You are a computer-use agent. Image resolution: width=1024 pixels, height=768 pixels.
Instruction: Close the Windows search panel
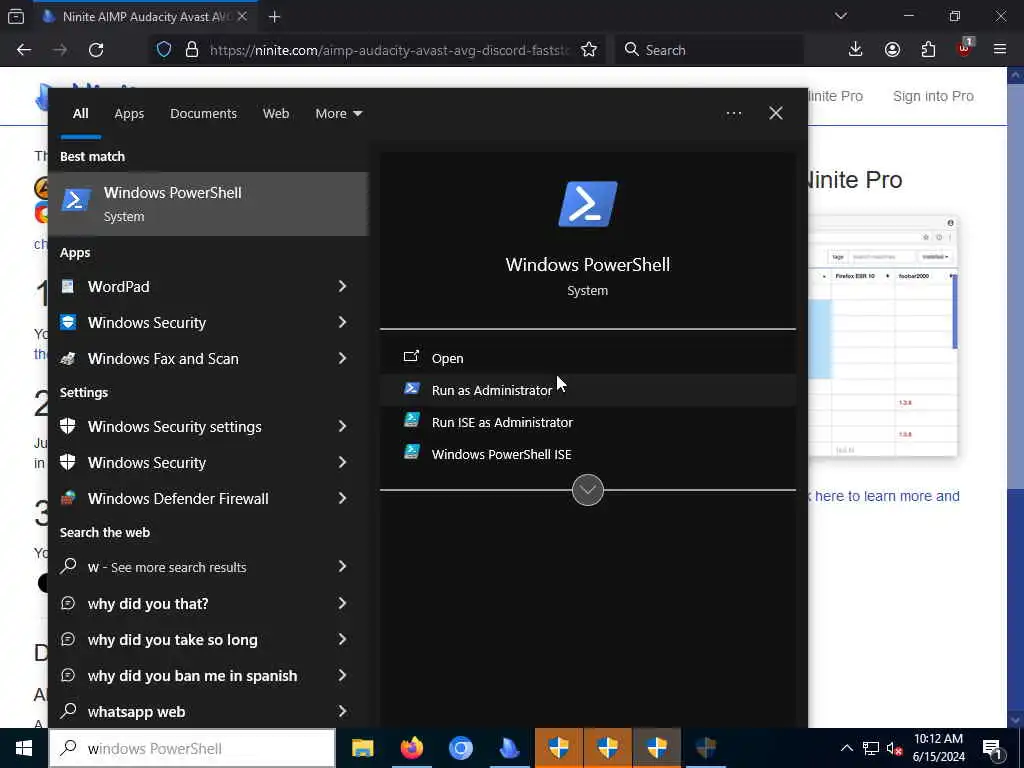pyautogui.click(x=776, y=114)
